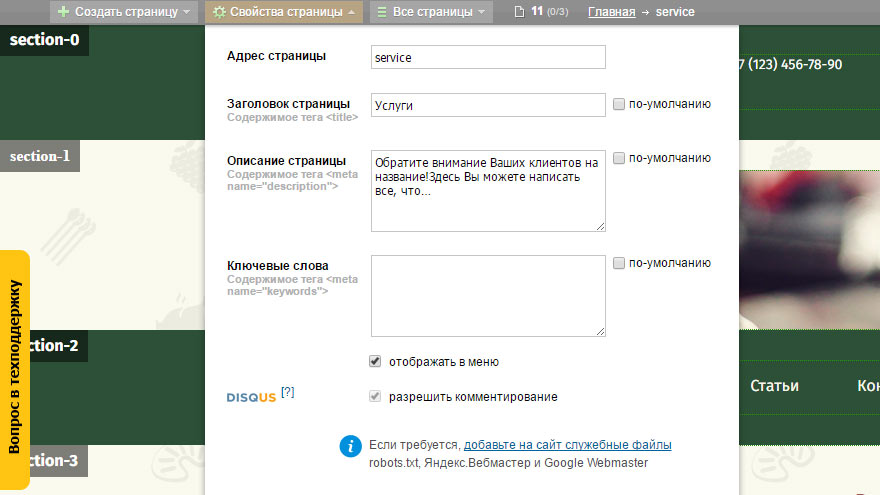Click the DISQUS logo
This screenshot has width=880, height=495.
pos(251,397)
